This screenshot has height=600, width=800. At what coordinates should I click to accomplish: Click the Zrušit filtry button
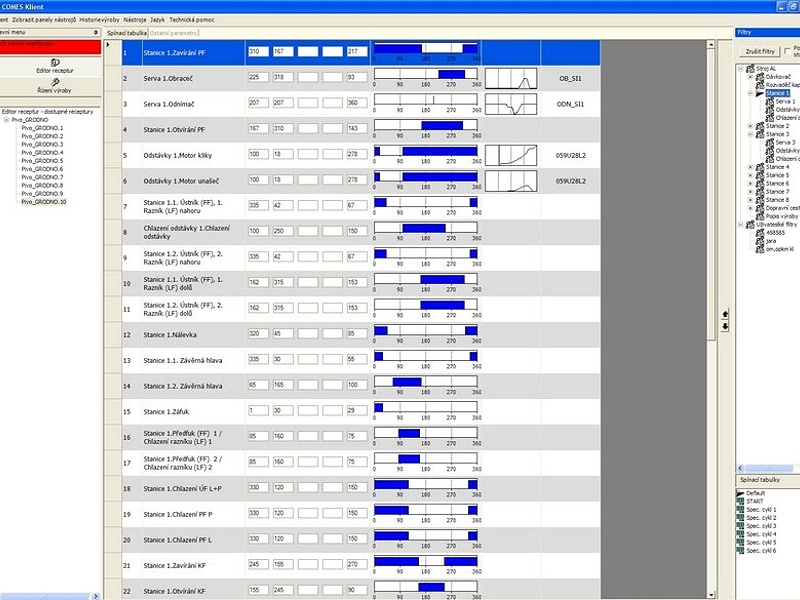(x=760, y=50)
